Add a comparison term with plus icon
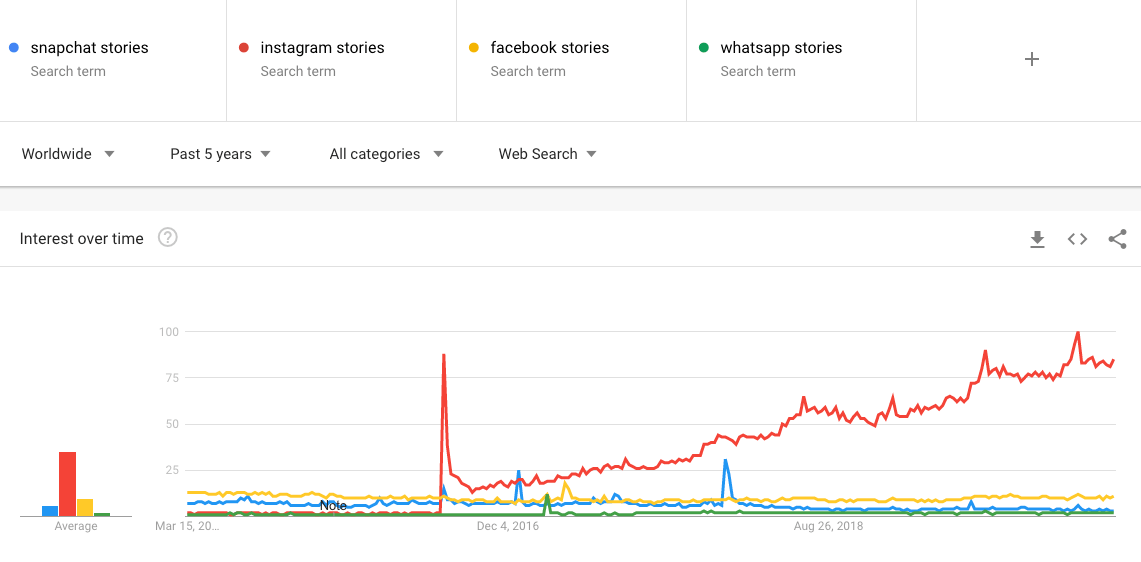1141x562 pixels. [x=1032, y=59]
